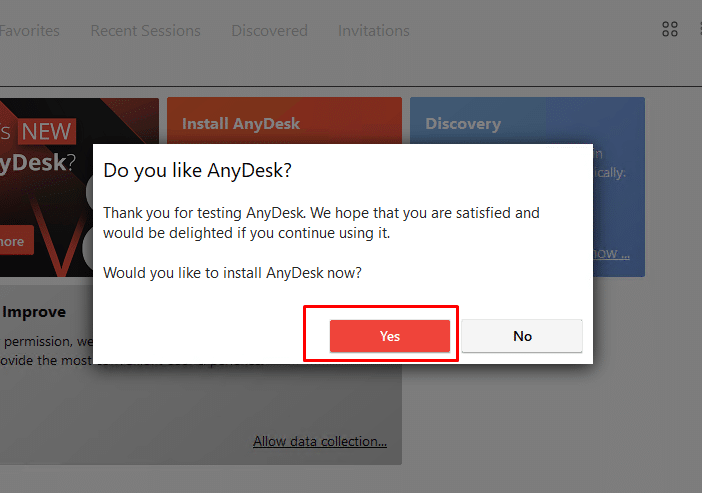The width and height of the screenshot is (702, 493).
Task: Toggle the four-dot grid view icon
Action: (x=670, y=29)
